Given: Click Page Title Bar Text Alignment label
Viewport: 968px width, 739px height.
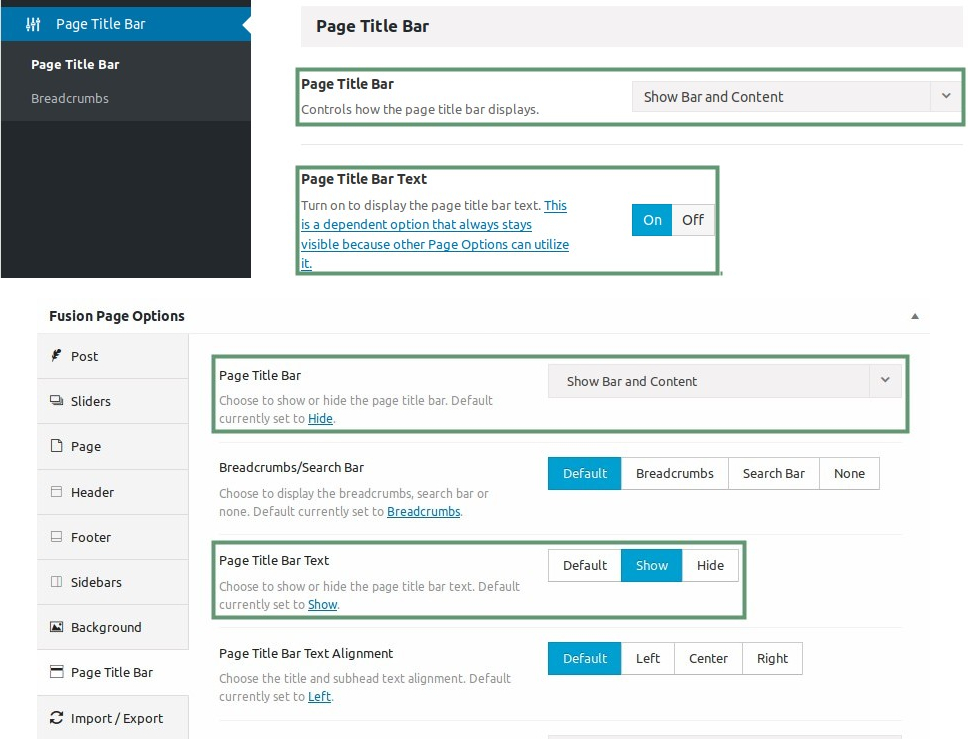Looking at the screenshot, I should tap(306, 653).
